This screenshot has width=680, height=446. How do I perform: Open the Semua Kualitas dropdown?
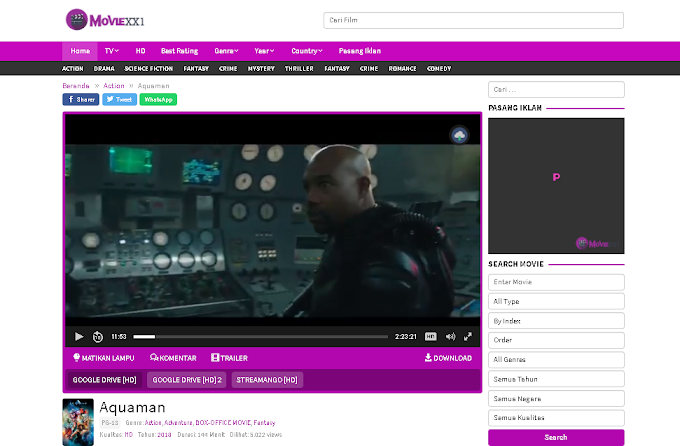click(556, 418)
